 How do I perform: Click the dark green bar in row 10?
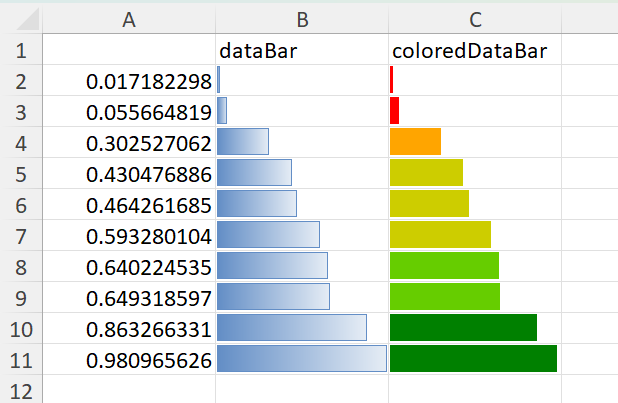pos(464,327)
